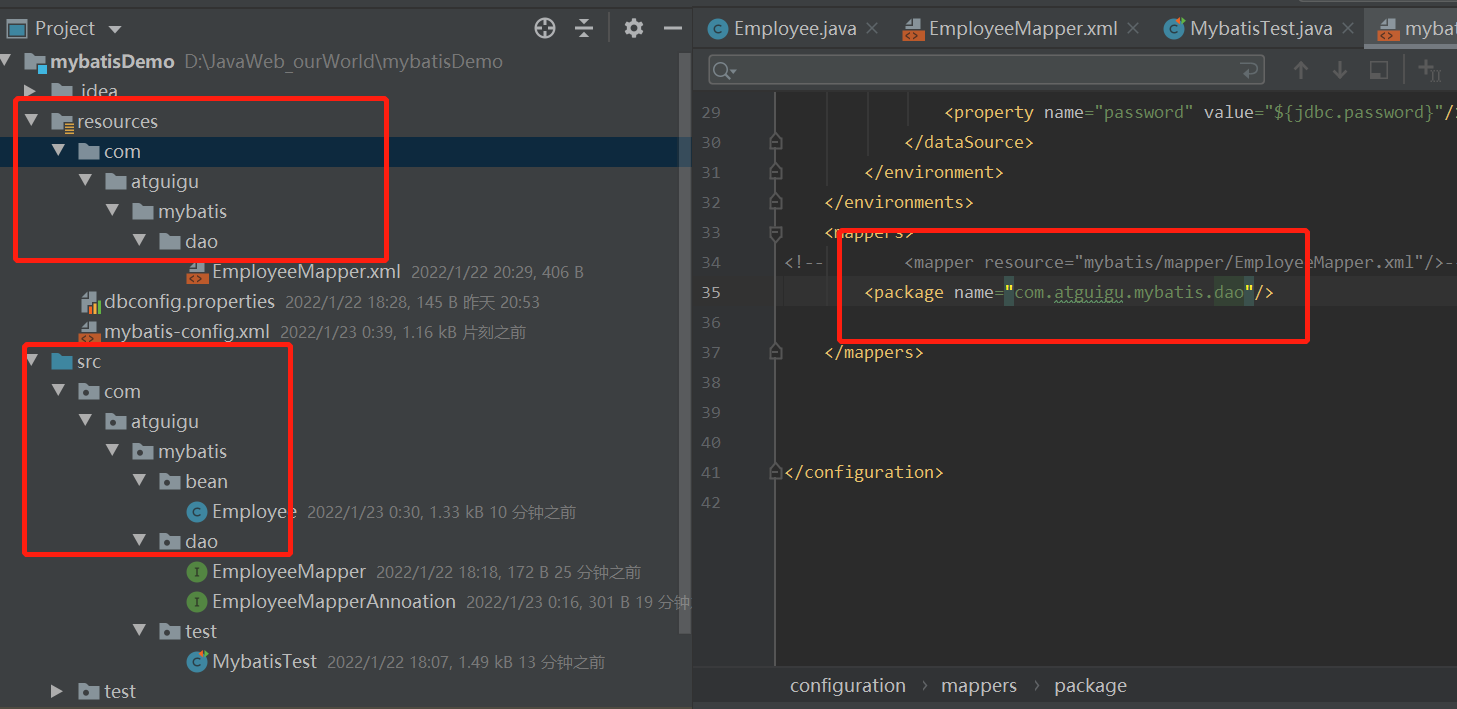The height and width of the screenshot is (709, 1457).
Task: Collapse atguigu folder under resources
Action: (85, 181)
